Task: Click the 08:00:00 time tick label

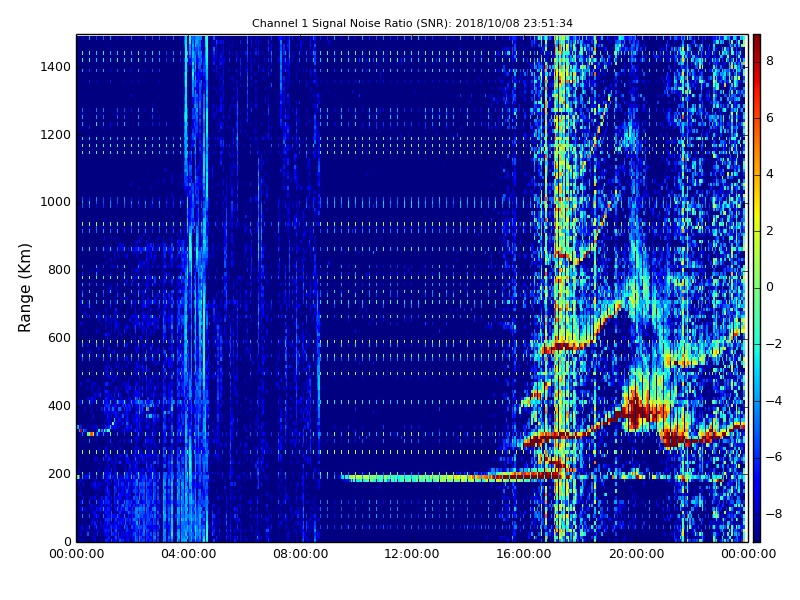Action: coord(301,554)
